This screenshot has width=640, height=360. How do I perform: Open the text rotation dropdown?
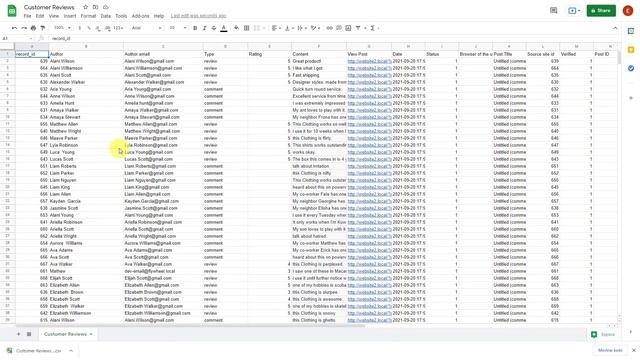coord(316,28)
